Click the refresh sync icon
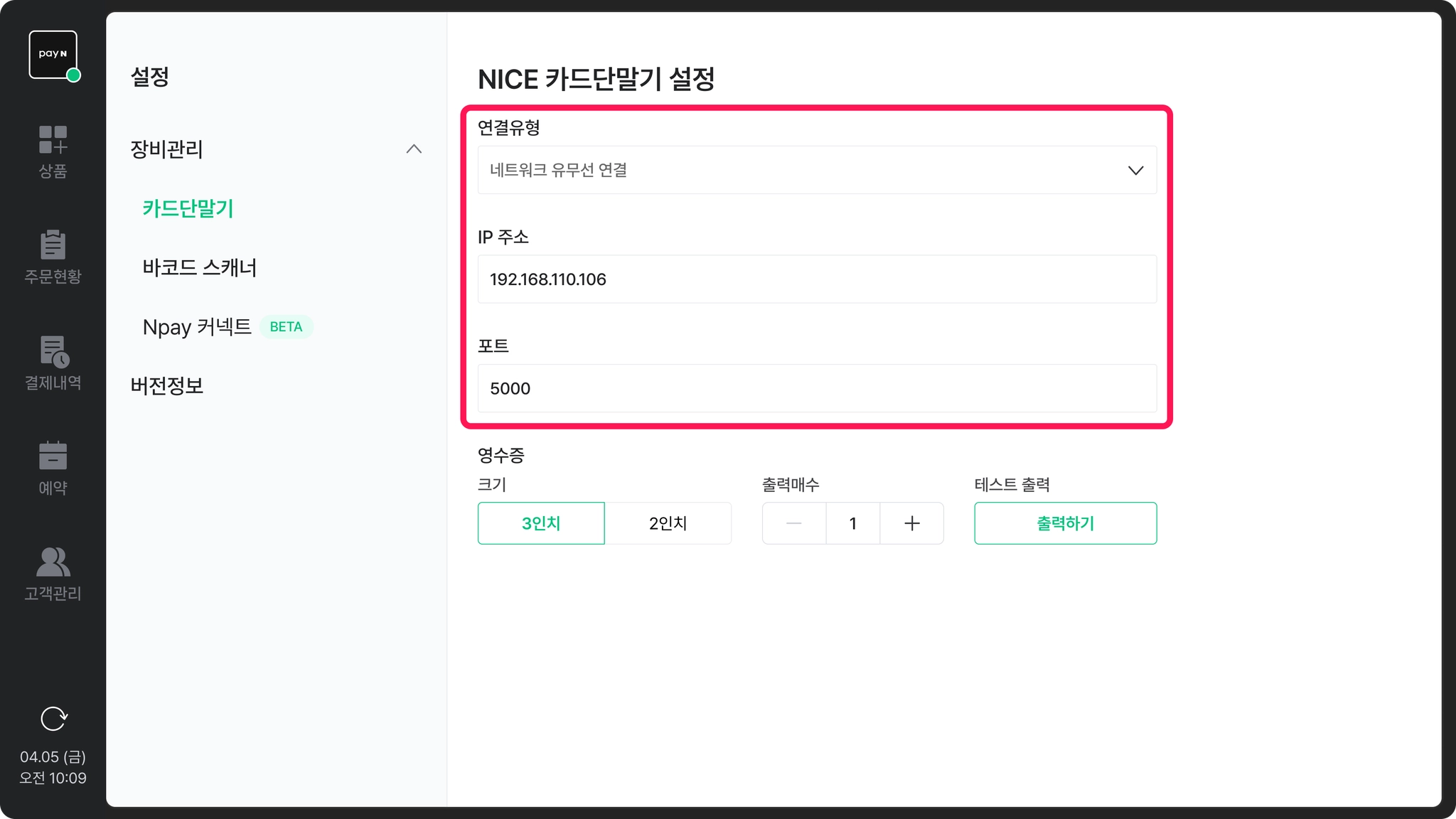Viewport: 1456px width, 819px height. [x=53, y=719]
